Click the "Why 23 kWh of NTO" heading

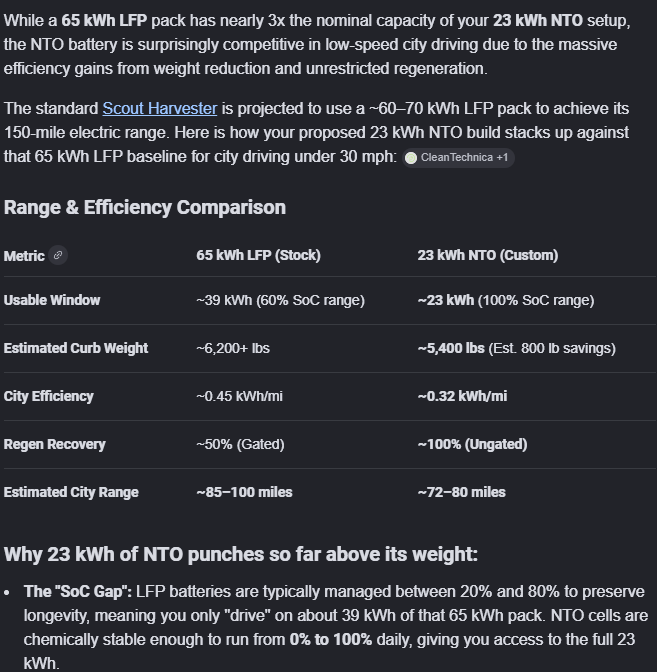click(241, 554)
